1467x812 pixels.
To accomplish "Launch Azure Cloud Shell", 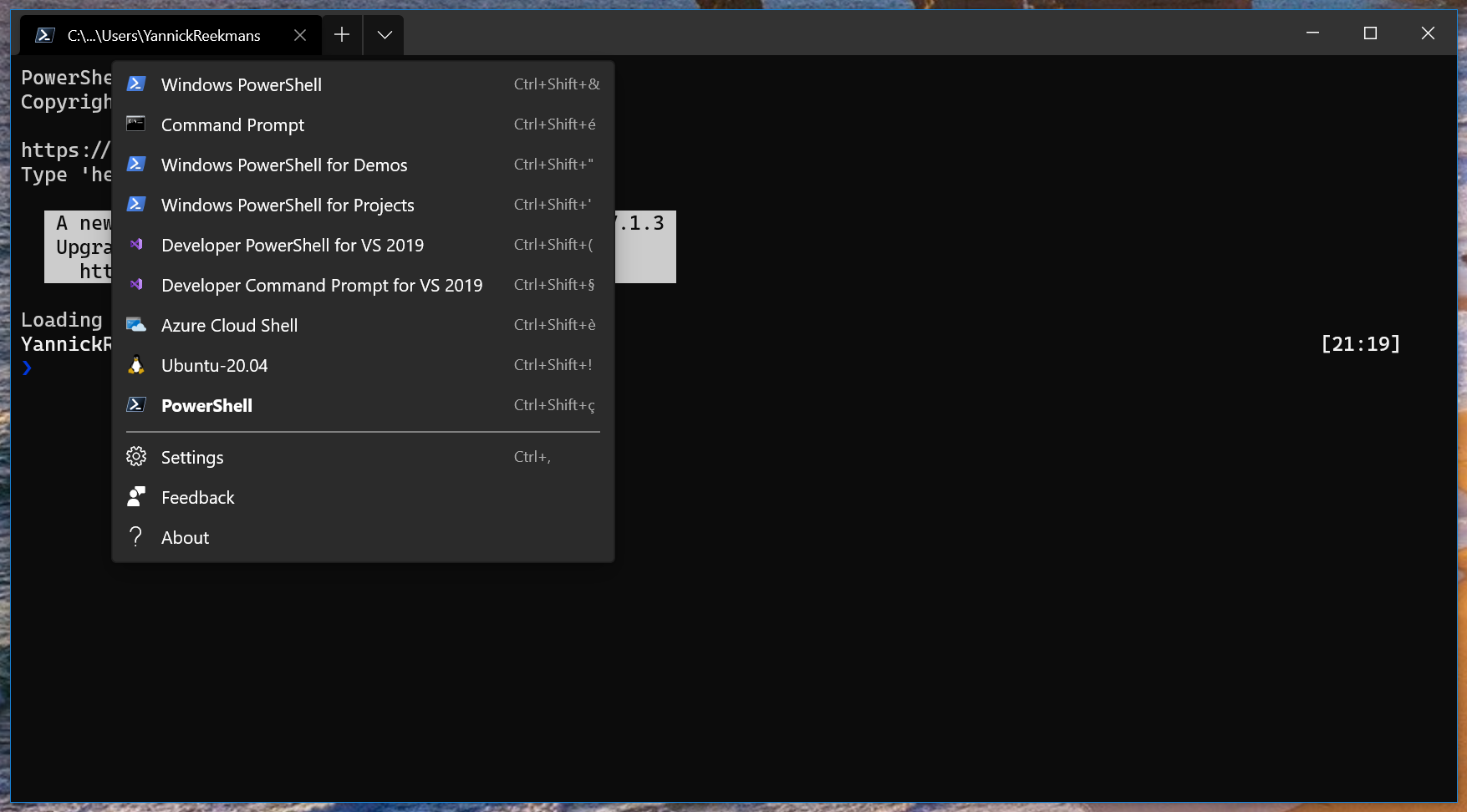I will [x=363, y=325].
